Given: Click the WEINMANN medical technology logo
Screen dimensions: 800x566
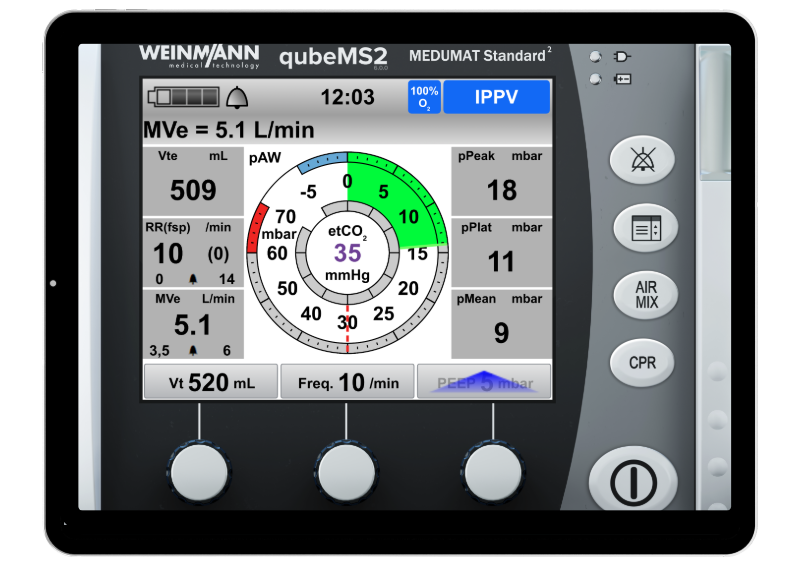Looking at the screenshot, I should click(199, 56).
